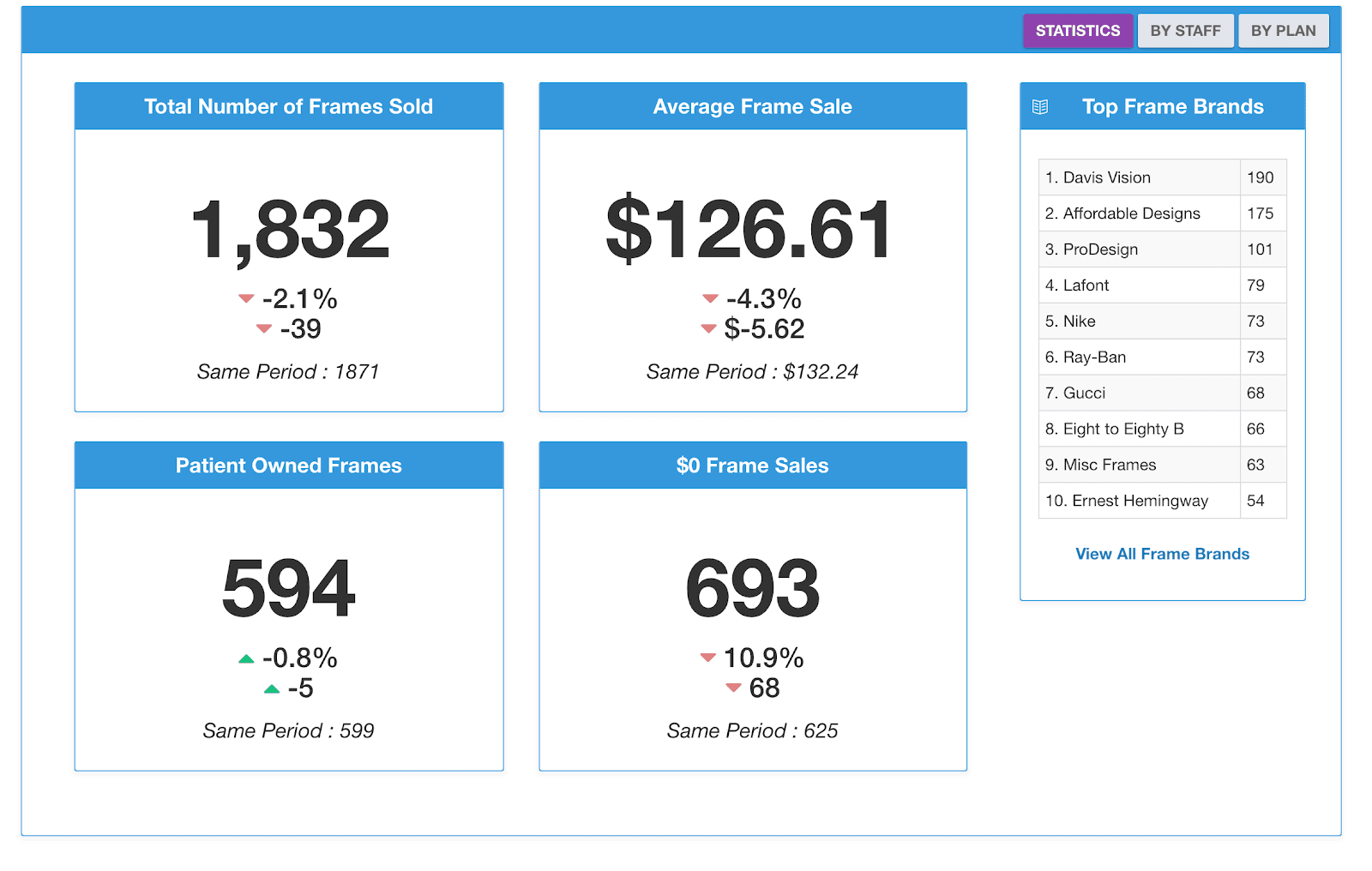This screenshot has width=1372, height=871.
Task: Click the Patient Owned Frames header
Action: pyautogui.click(x=288, y=466)
